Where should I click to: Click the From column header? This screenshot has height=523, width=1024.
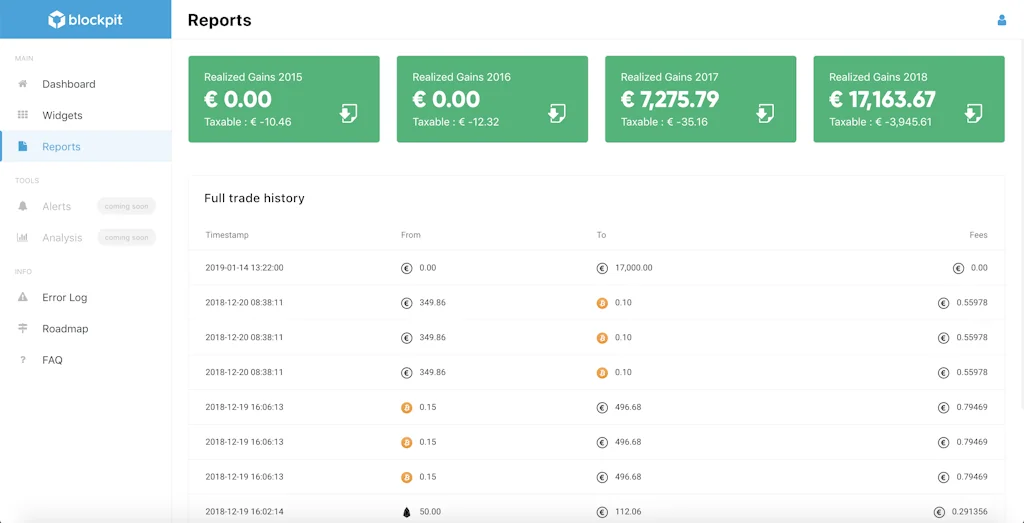point(411,234)
